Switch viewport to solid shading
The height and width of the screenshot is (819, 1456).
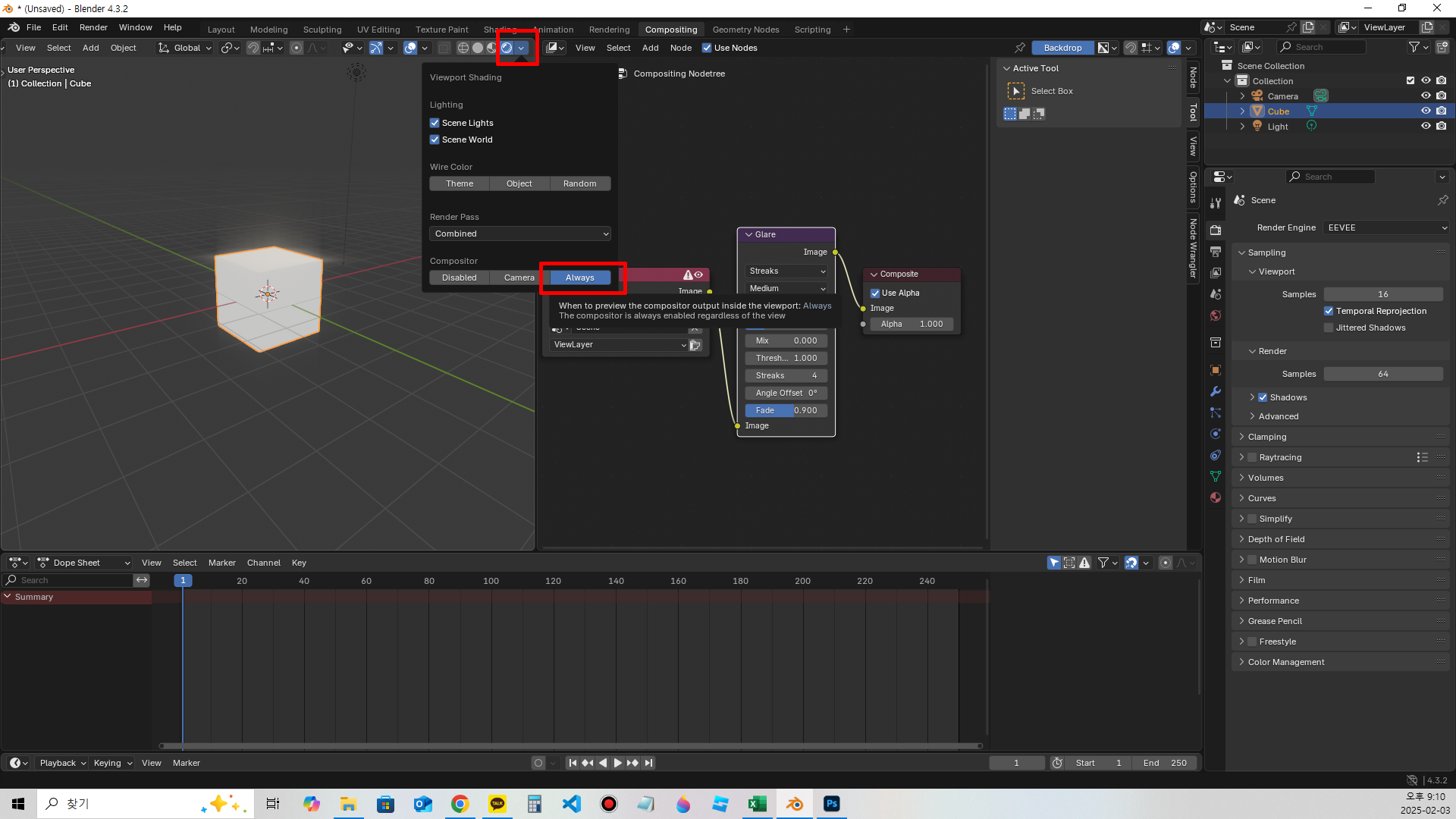[478, 48]
